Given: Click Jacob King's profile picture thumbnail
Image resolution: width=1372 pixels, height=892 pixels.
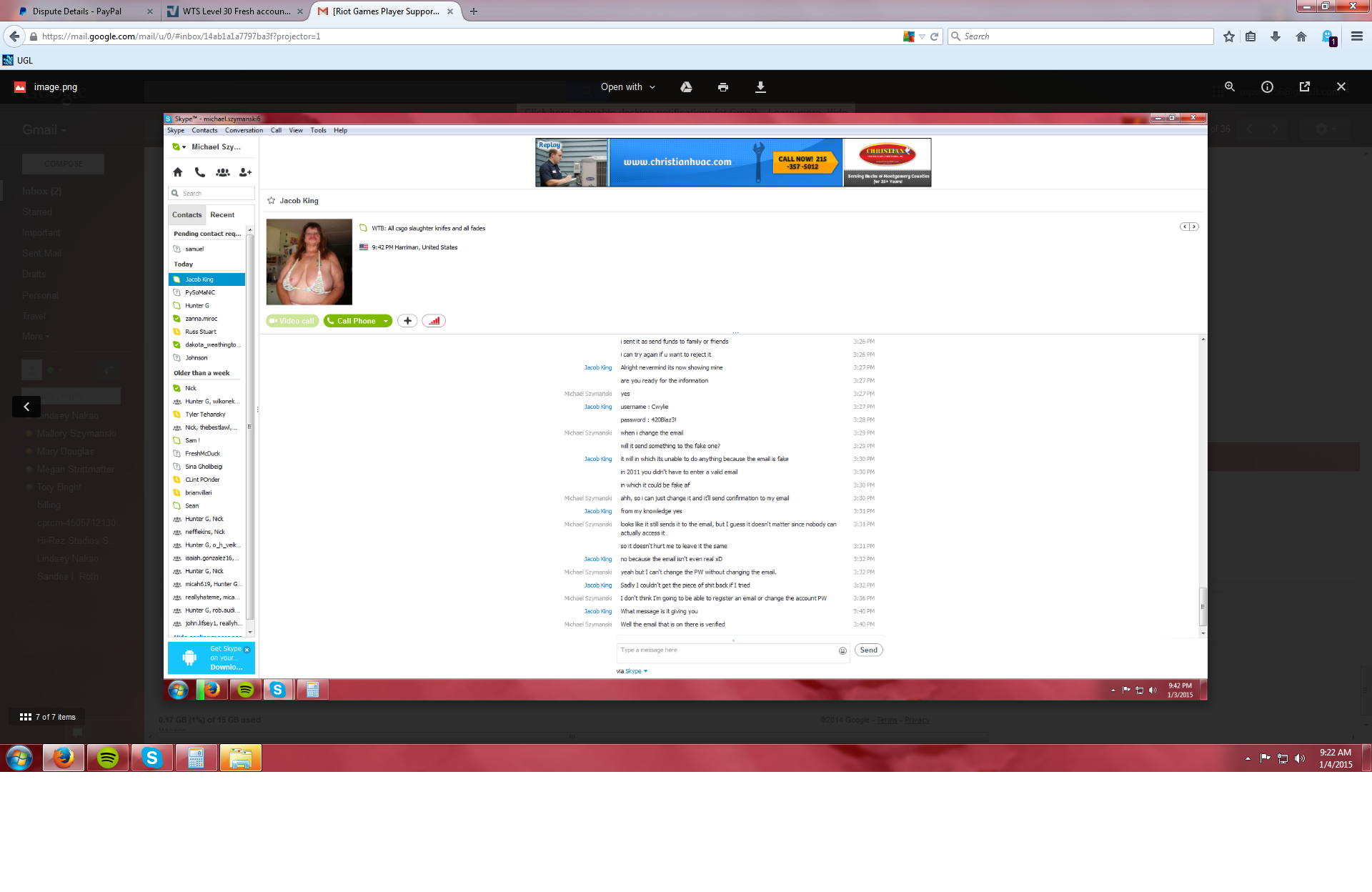Looking at the screenshot, I should (309, 262).
